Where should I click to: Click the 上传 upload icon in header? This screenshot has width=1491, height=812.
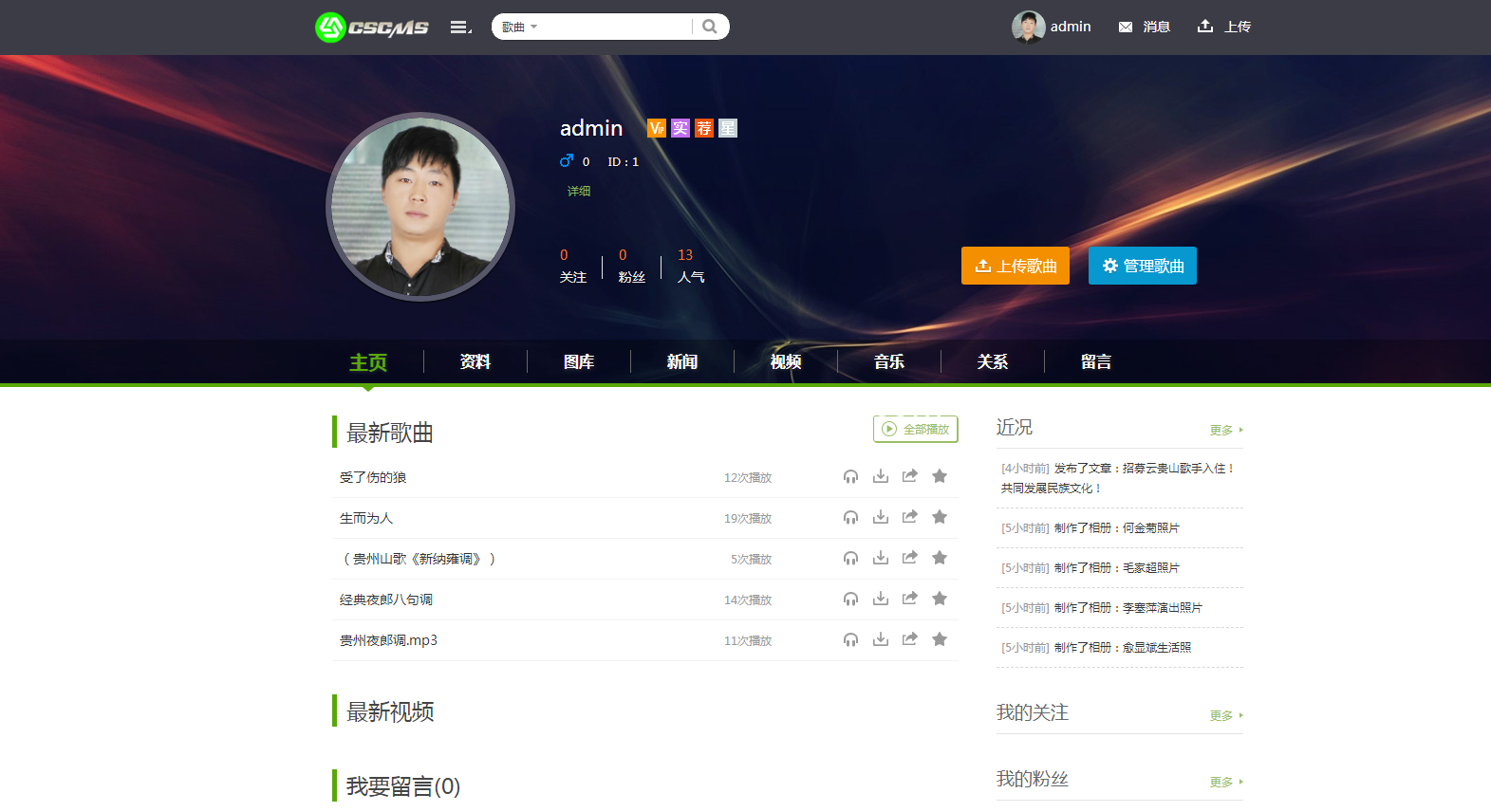(1205, 27)
